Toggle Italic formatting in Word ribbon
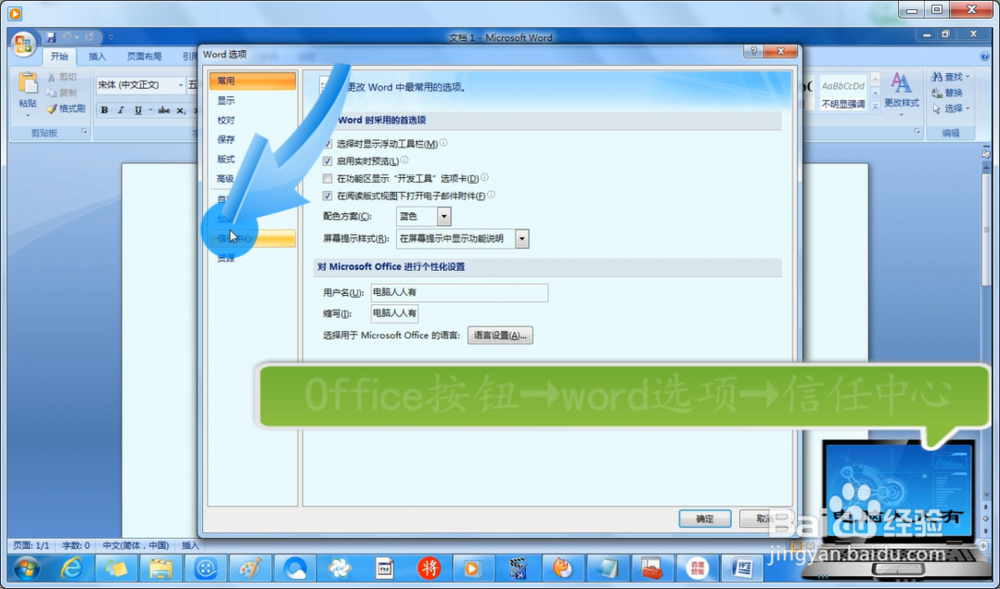 121,110
